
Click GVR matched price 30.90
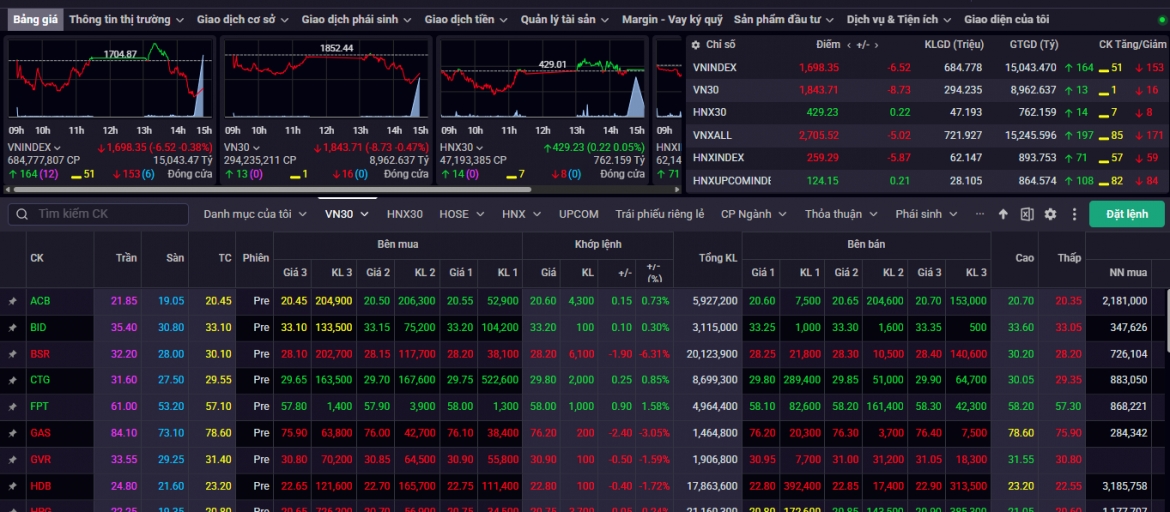pyautogui.click(x=543, y=460)
